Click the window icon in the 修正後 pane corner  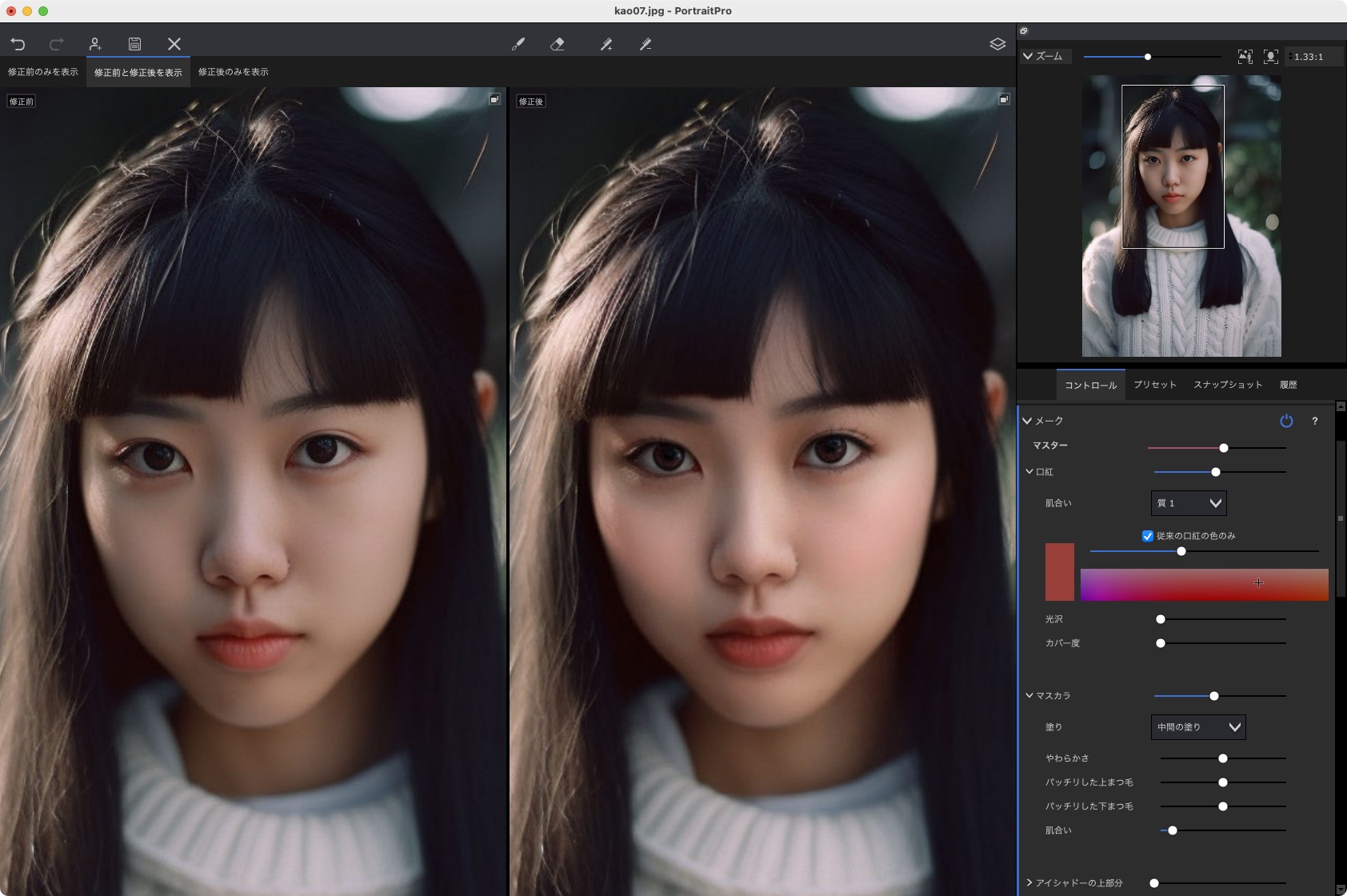pos(1004,99)
